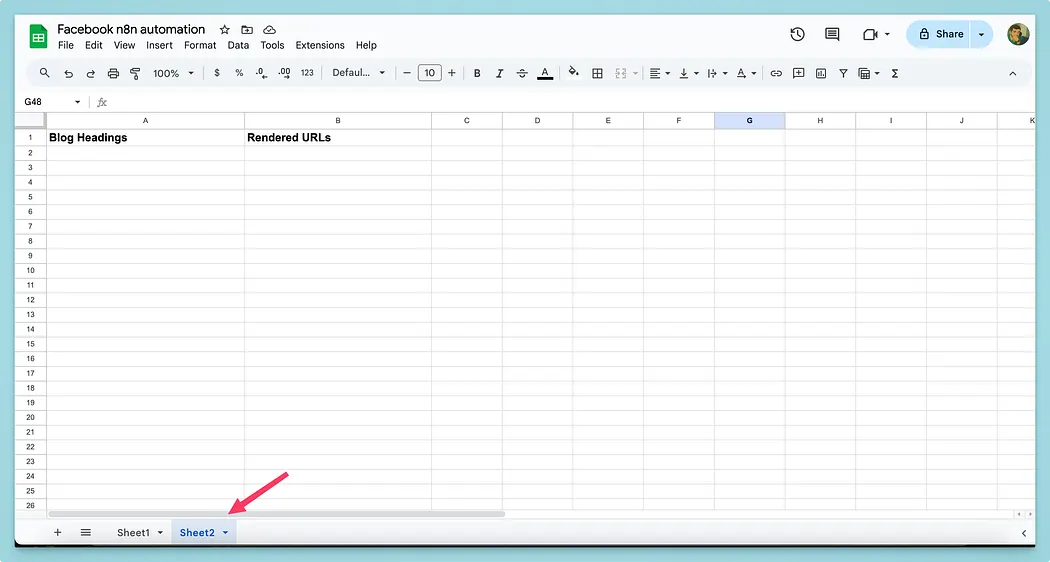
Task: Toggle italic formatting
Action: 500,74
